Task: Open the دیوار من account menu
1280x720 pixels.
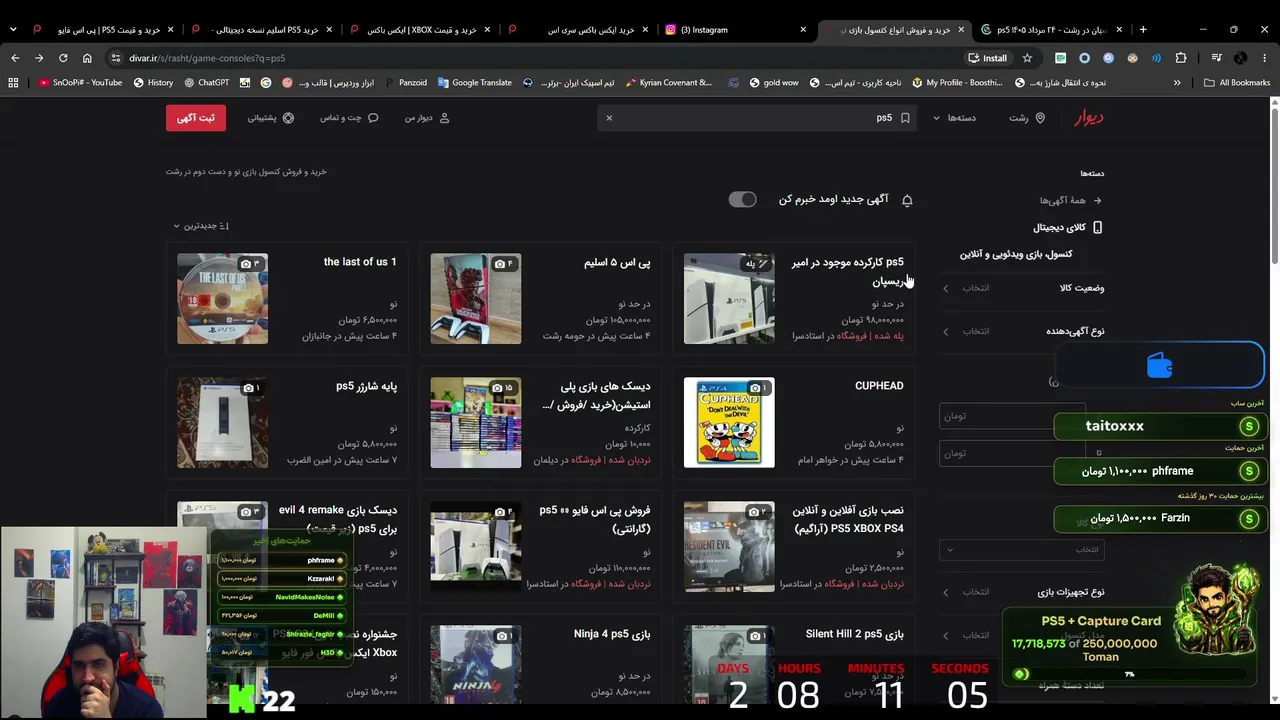Action: click(x=427, y=118)
